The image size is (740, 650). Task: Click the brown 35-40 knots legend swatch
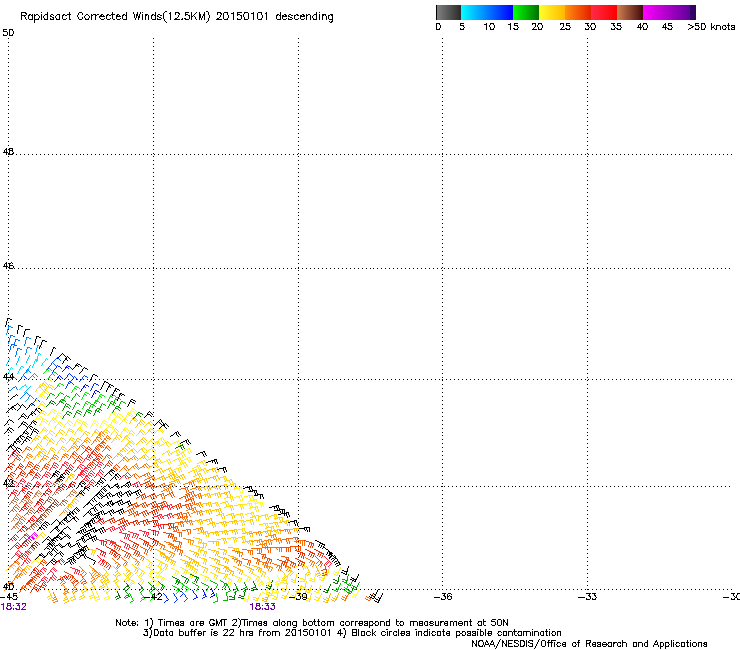[630, 12]
